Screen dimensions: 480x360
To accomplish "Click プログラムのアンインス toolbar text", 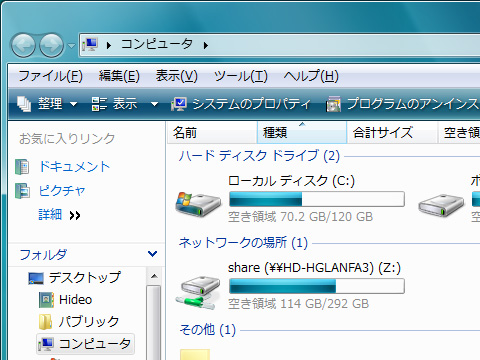I will point(413,104).
